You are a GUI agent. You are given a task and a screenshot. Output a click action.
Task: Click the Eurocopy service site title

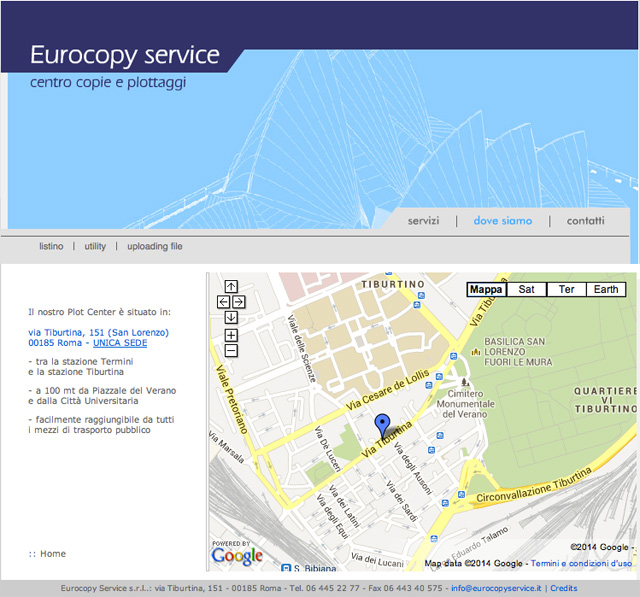tap(125, 55)
